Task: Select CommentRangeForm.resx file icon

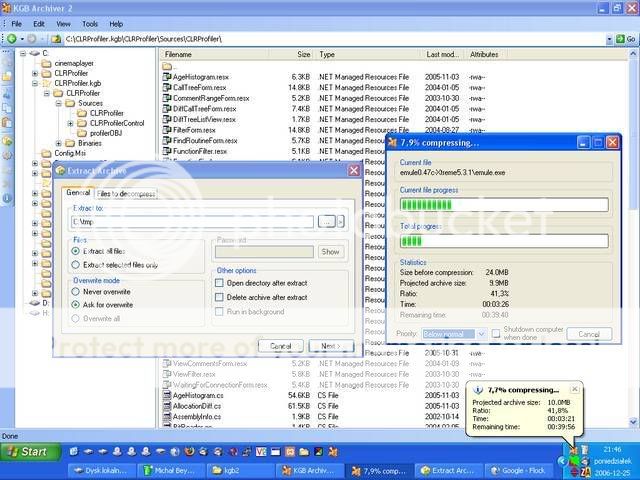Action: point(167,98)
